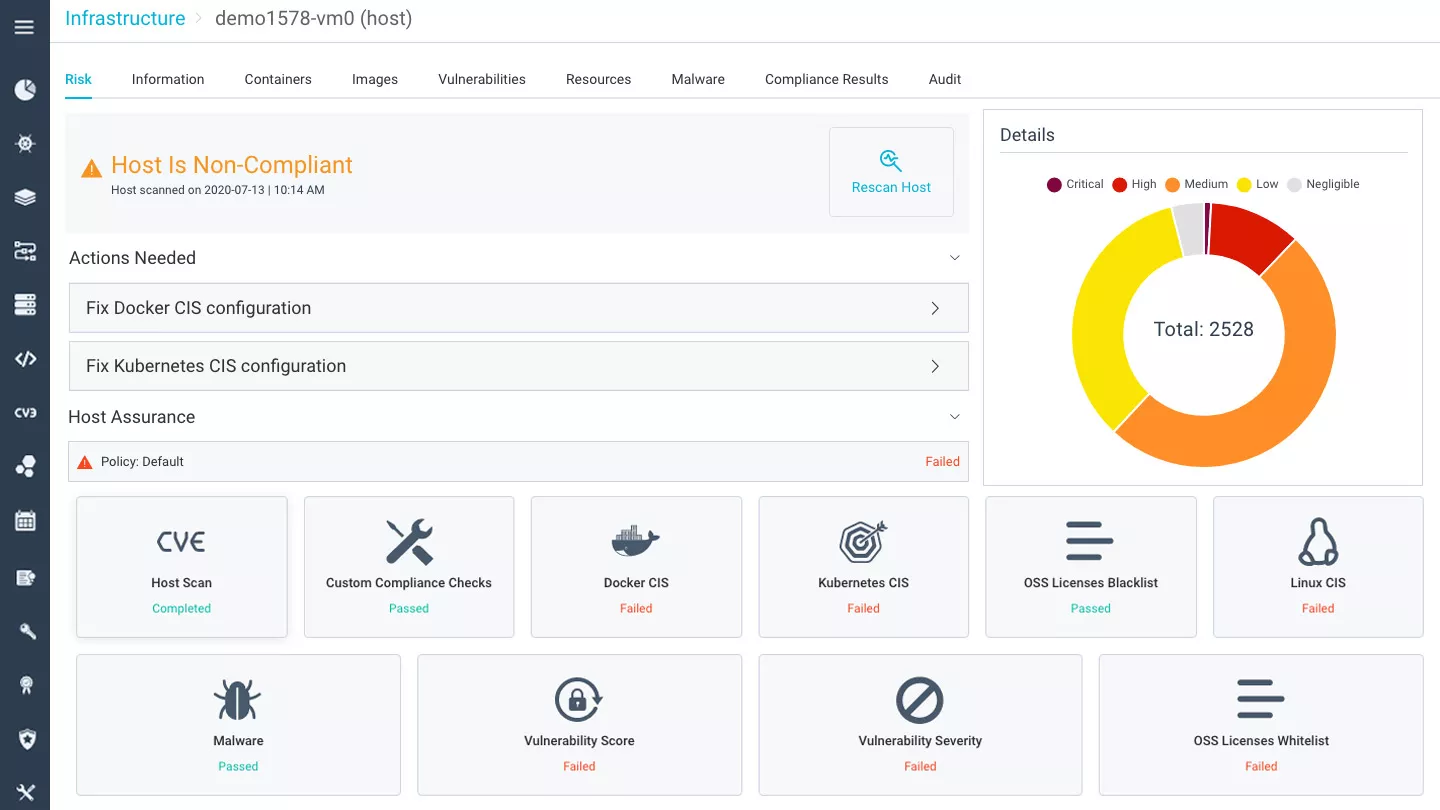The width and height of the screenshot is (1440, 810).
Task: Click the workloads flow sidebar icon
Action: [25, 251]
